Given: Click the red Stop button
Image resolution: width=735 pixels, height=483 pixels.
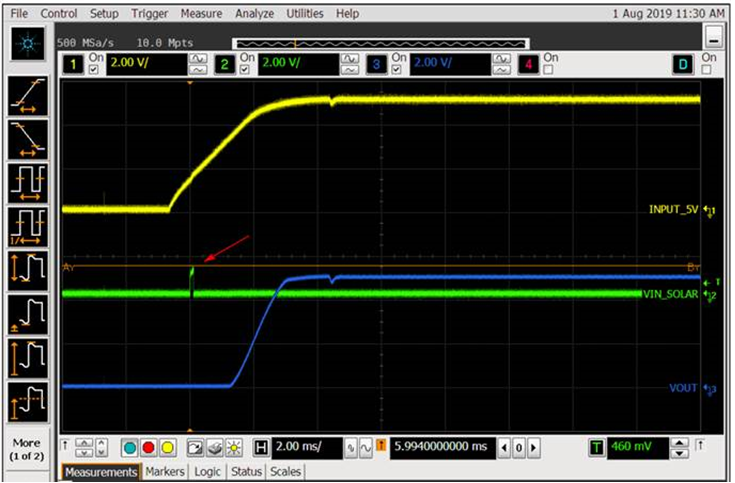Looking at the screenshot, I should click(149, 448).
